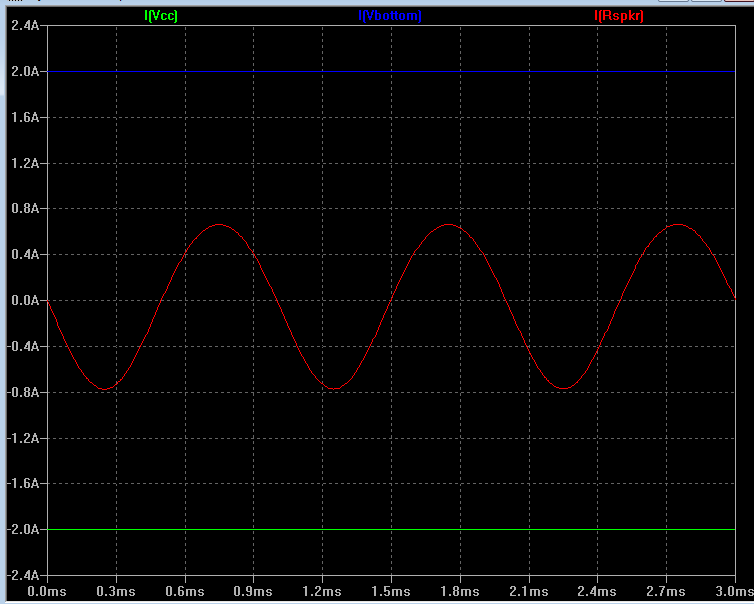Click the 0.8A vertical axis label
The width and height of the screenshot is (754, 604).
point(25,209)
